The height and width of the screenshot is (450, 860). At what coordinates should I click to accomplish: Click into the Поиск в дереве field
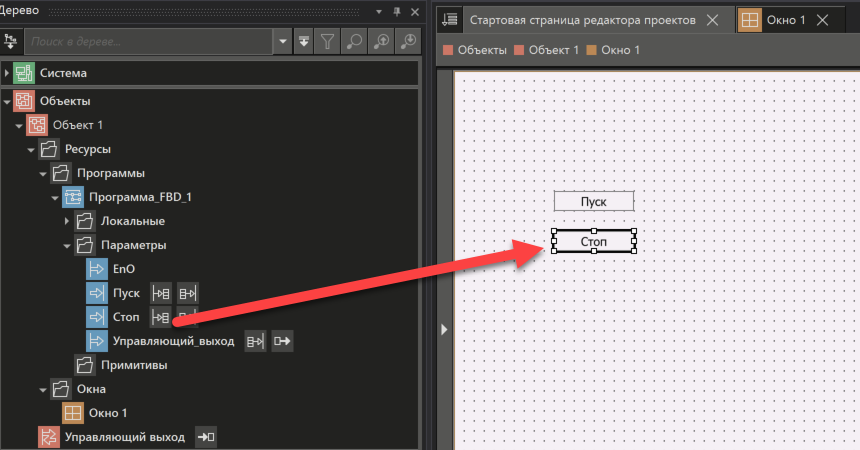click(x=150, y=41)
